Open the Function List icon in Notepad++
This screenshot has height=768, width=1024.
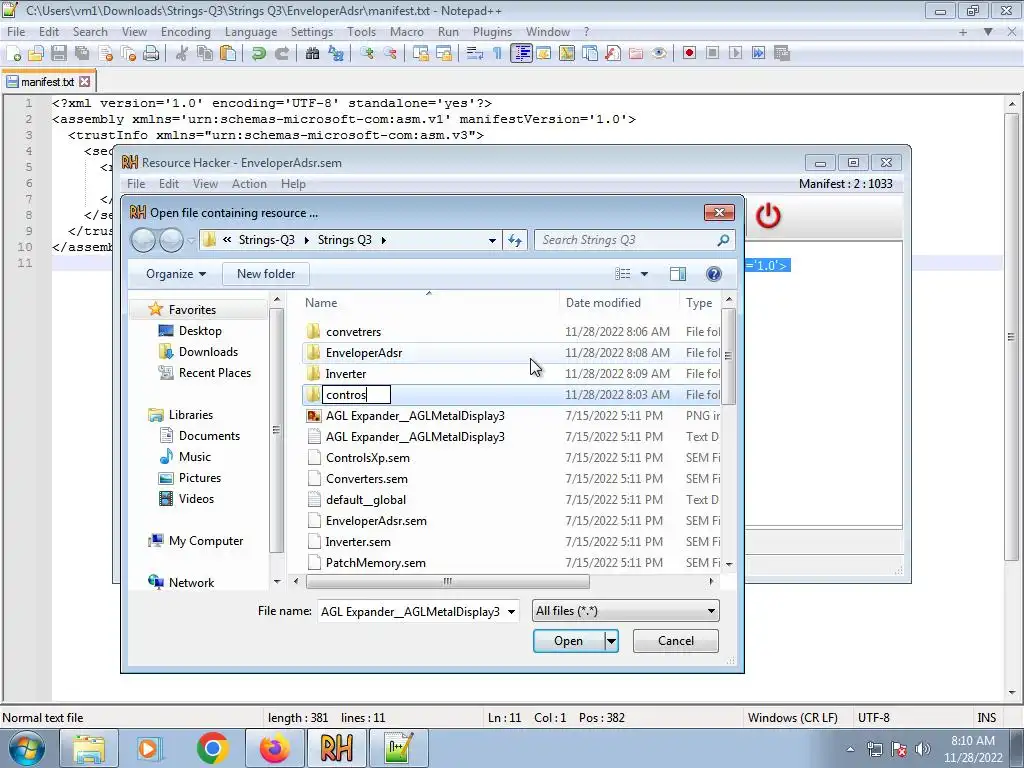point(613,54)
